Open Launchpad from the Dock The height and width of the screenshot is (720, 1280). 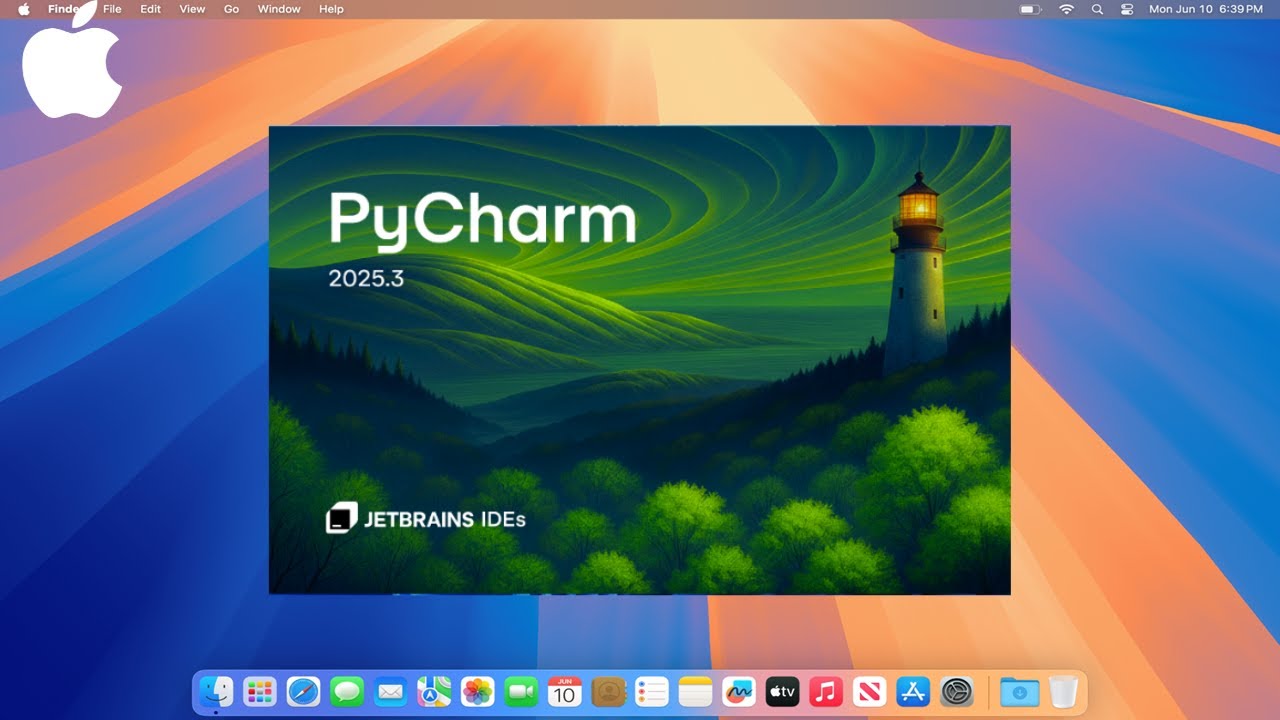pyautogui.click(x=260, y=691)
